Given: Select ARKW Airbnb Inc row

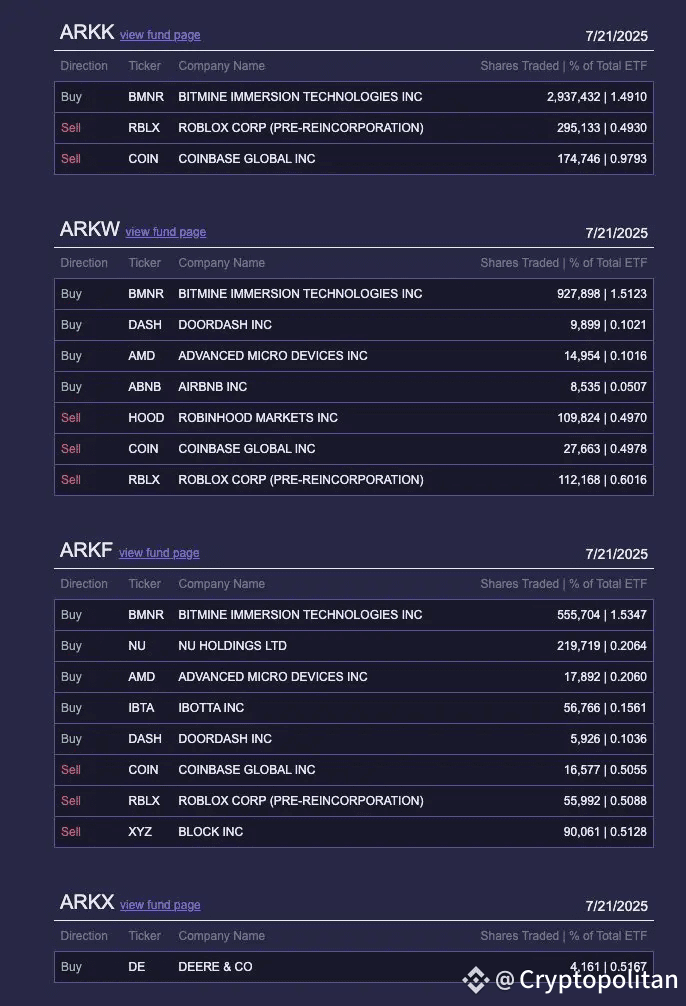Looking at the screenshot, I should click(x=354, y=387).
